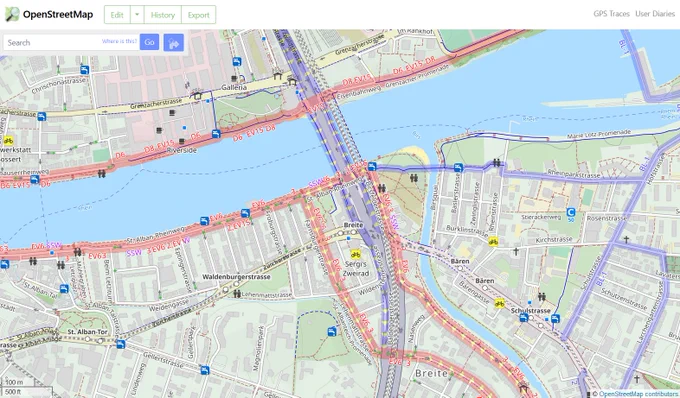Select bicycle shop icon above werkstatt label

coord(8,140)
